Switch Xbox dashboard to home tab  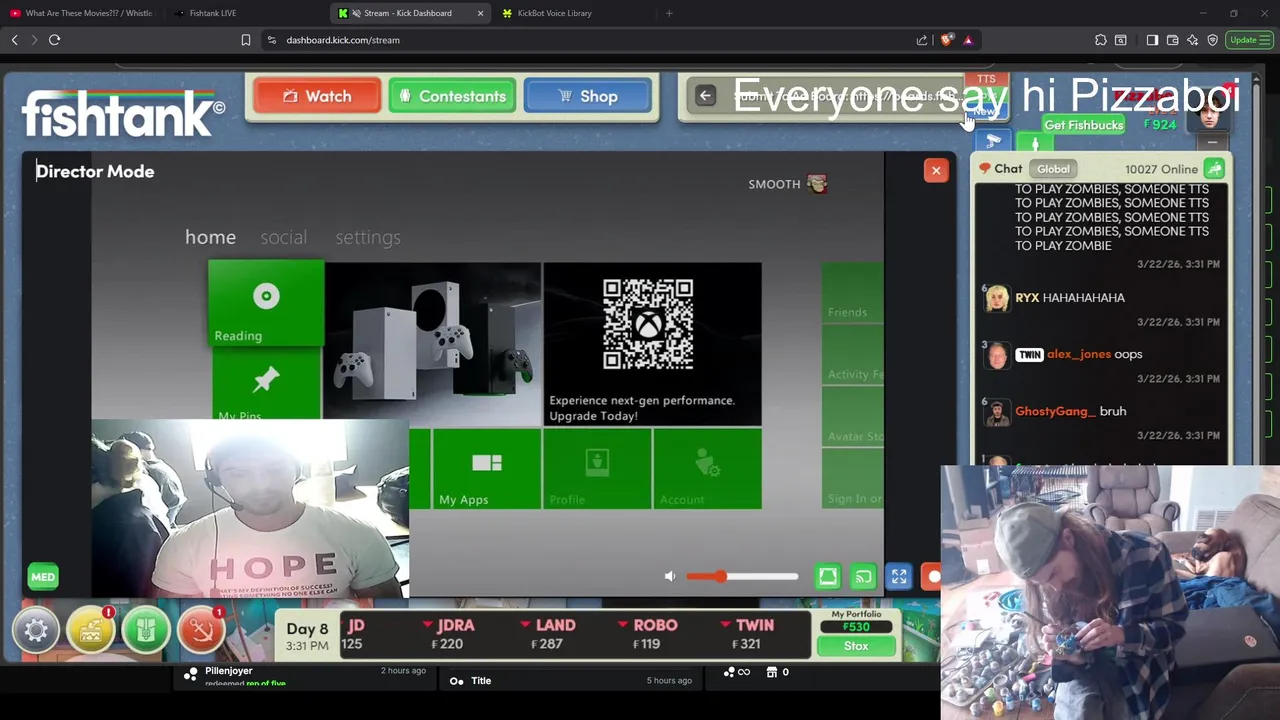210,237
